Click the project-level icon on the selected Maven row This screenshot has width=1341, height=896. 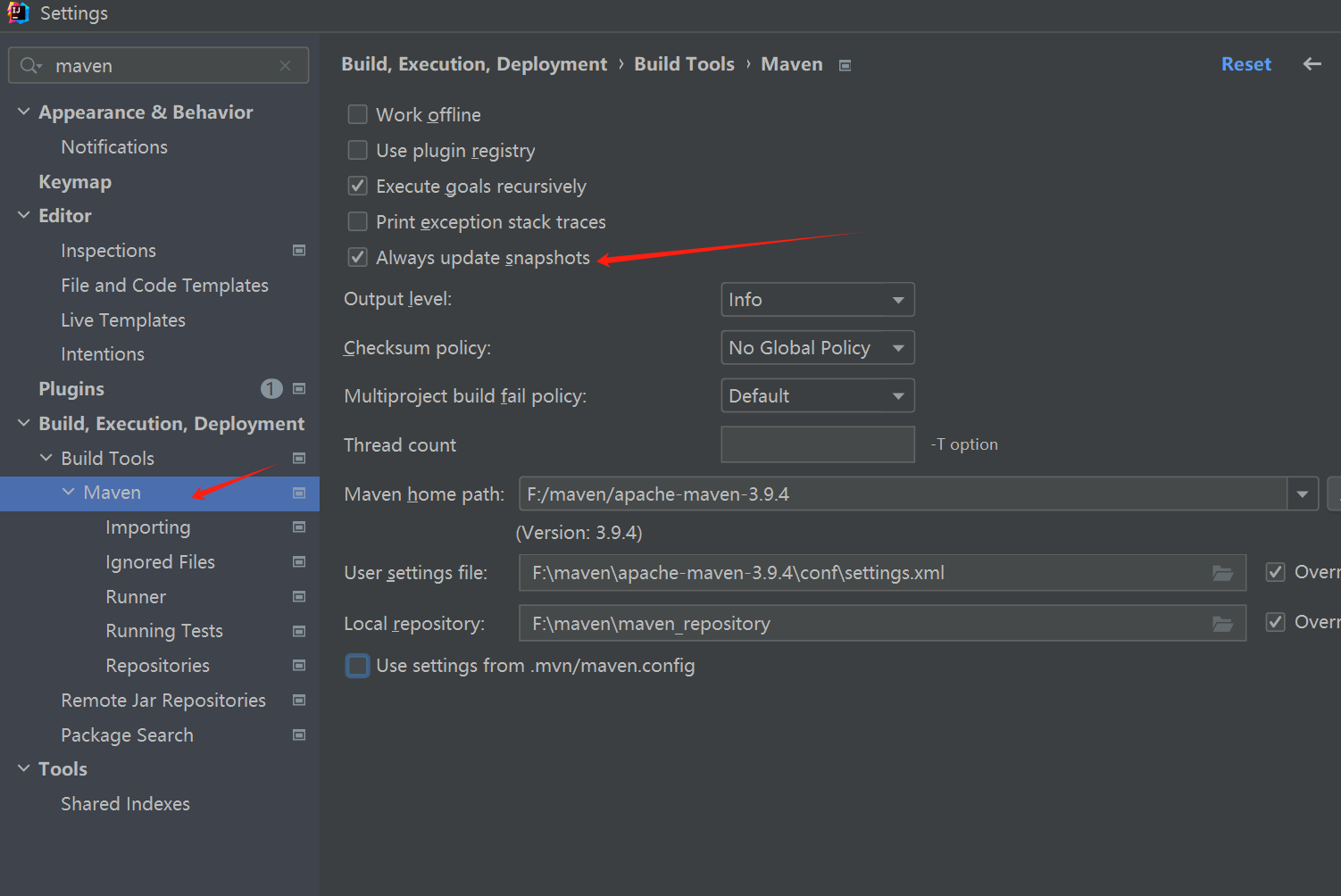tap(299, 493)
